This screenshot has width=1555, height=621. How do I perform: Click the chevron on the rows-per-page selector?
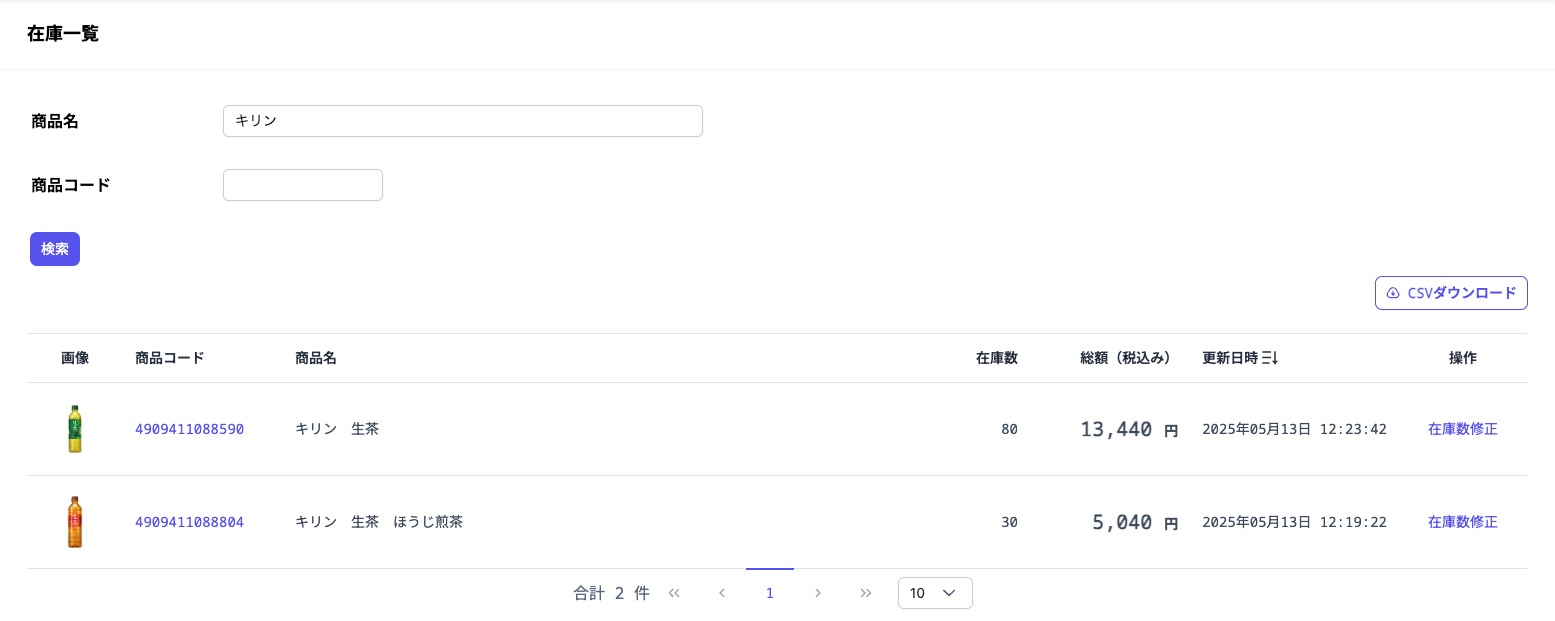click(x=949, y=593)
